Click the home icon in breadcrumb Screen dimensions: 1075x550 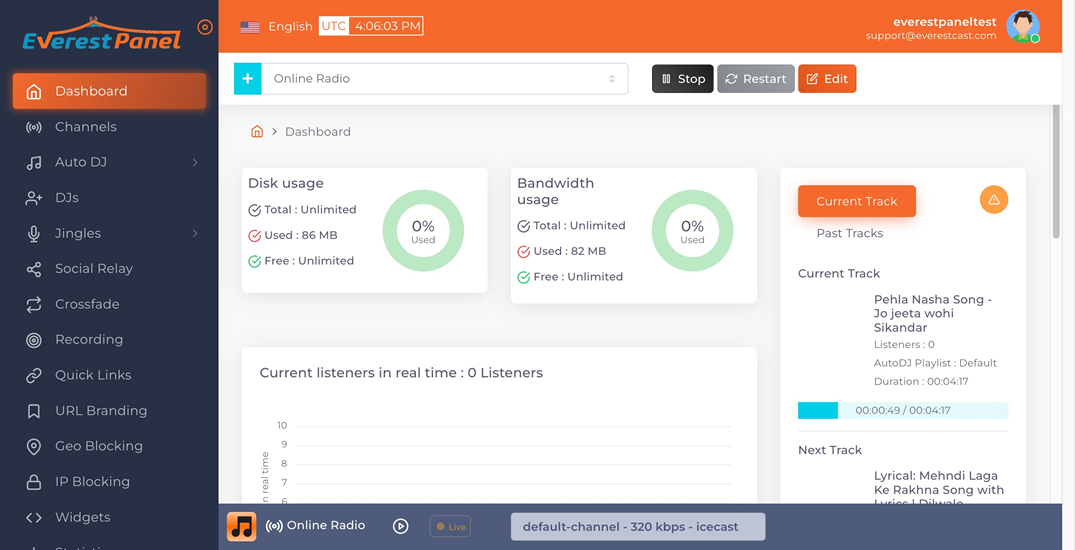tap(257, 131)
